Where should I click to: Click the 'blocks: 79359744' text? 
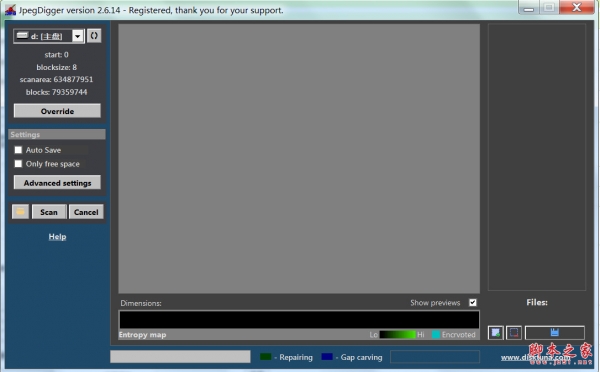(x=56, y=92)
